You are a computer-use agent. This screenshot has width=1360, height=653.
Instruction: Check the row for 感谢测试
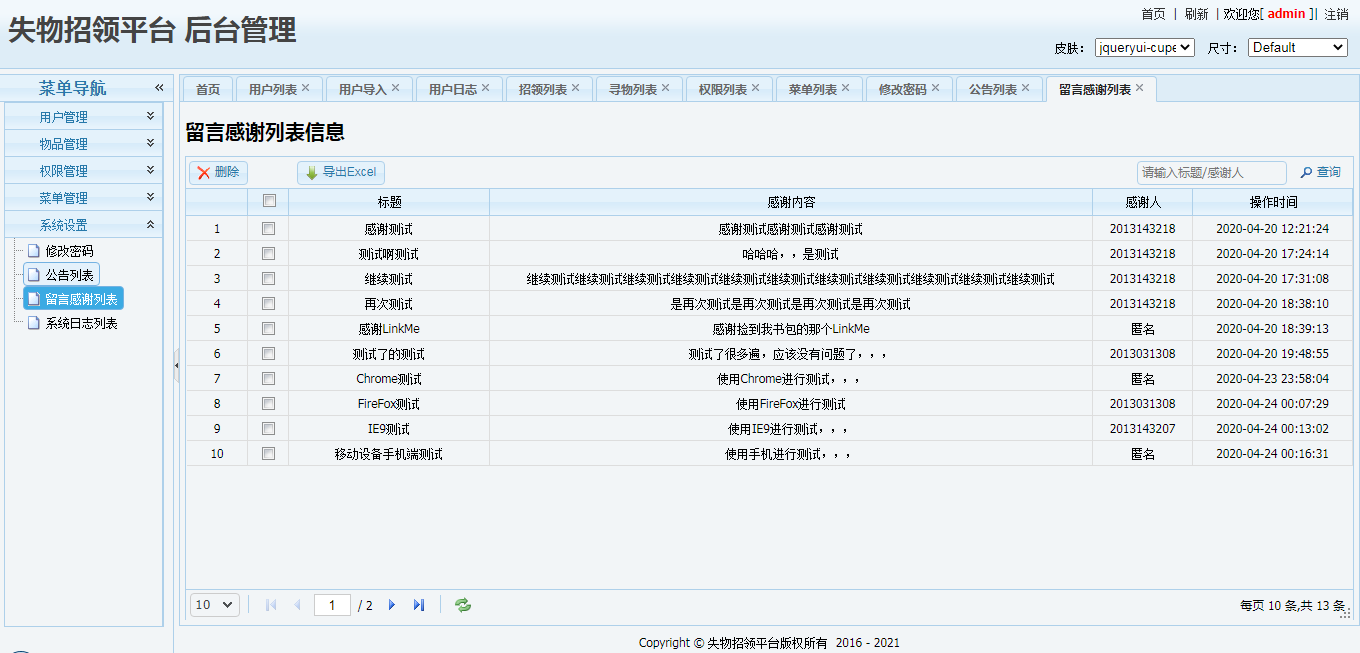point(268,229)
